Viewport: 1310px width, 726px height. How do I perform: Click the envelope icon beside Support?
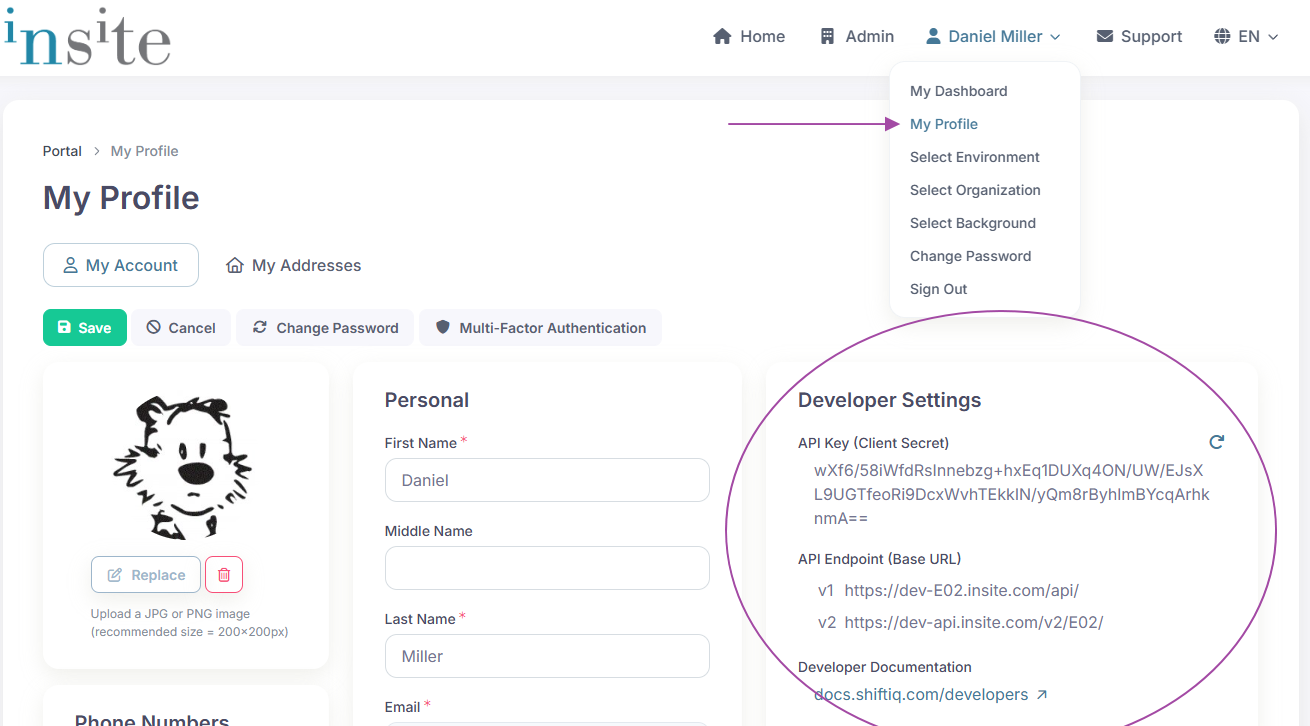pos(1105,36)
